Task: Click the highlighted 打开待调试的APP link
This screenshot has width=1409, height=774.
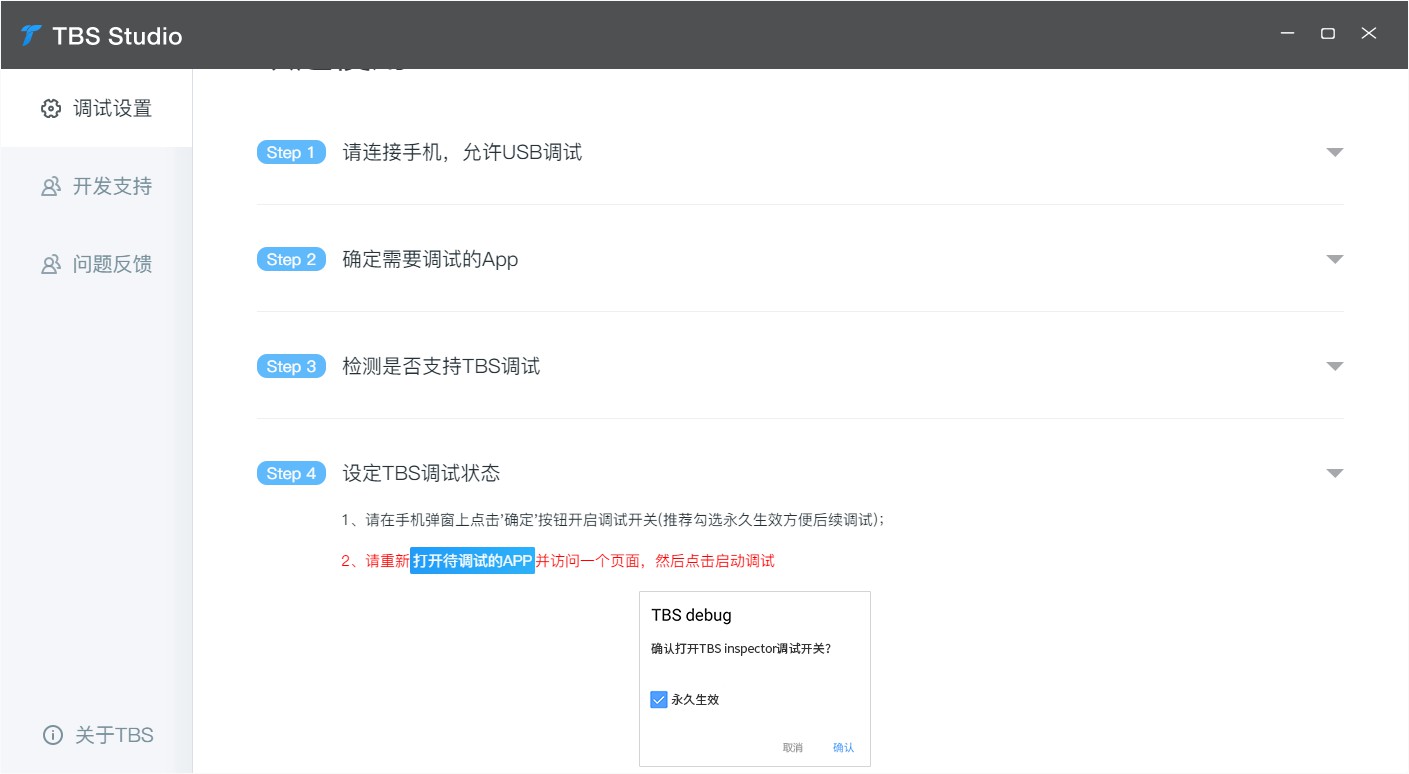Action: click(x=472, y=561)
